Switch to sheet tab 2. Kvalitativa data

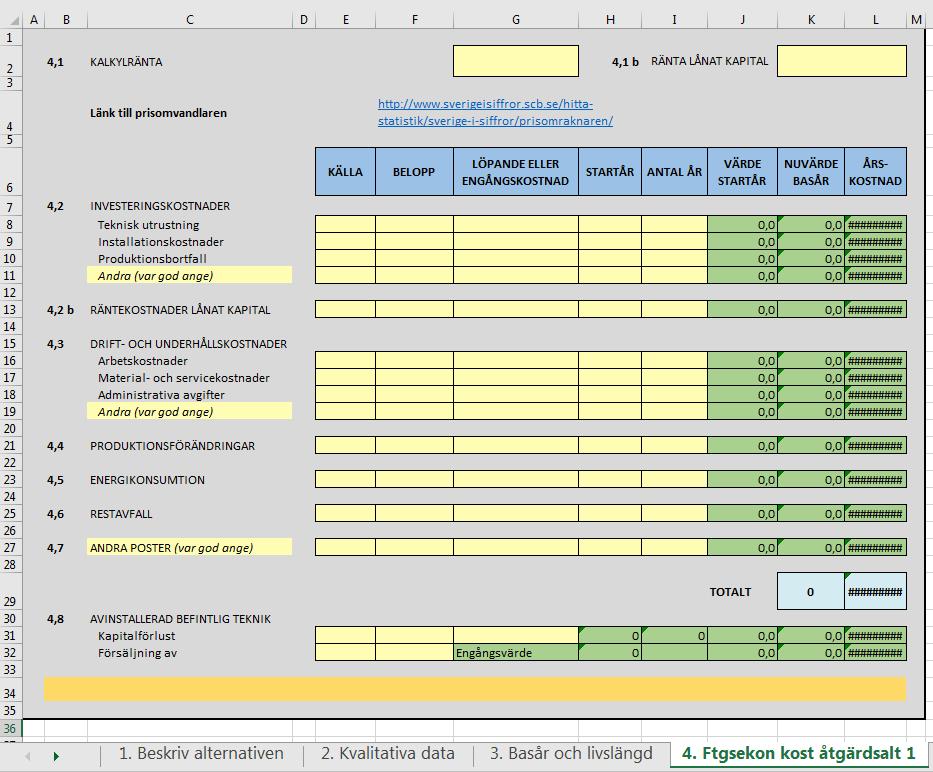pyautogui.click(x=388, y=754)
